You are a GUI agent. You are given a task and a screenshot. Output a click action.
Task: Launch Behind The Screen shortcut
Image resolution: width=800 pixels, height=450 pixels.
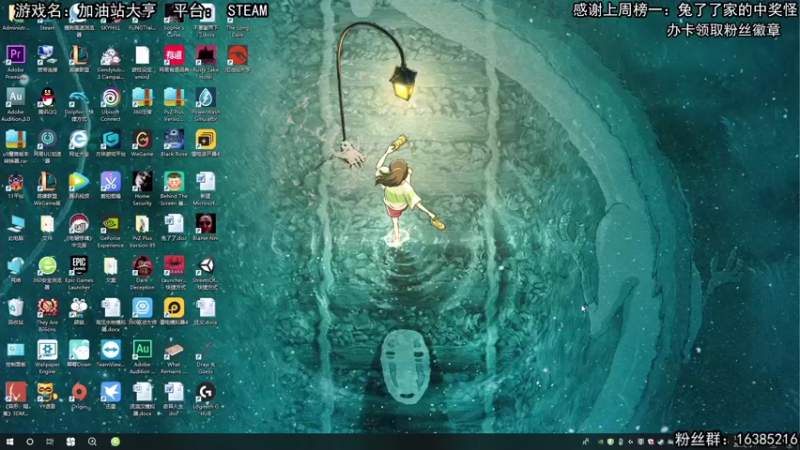click(173, 182)
